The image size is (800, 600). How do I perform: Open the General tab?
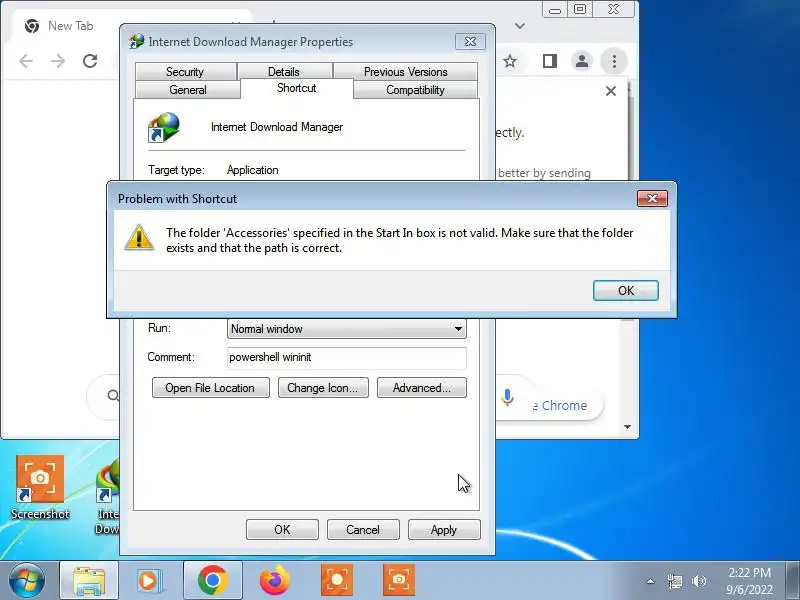tap(188, 90)
